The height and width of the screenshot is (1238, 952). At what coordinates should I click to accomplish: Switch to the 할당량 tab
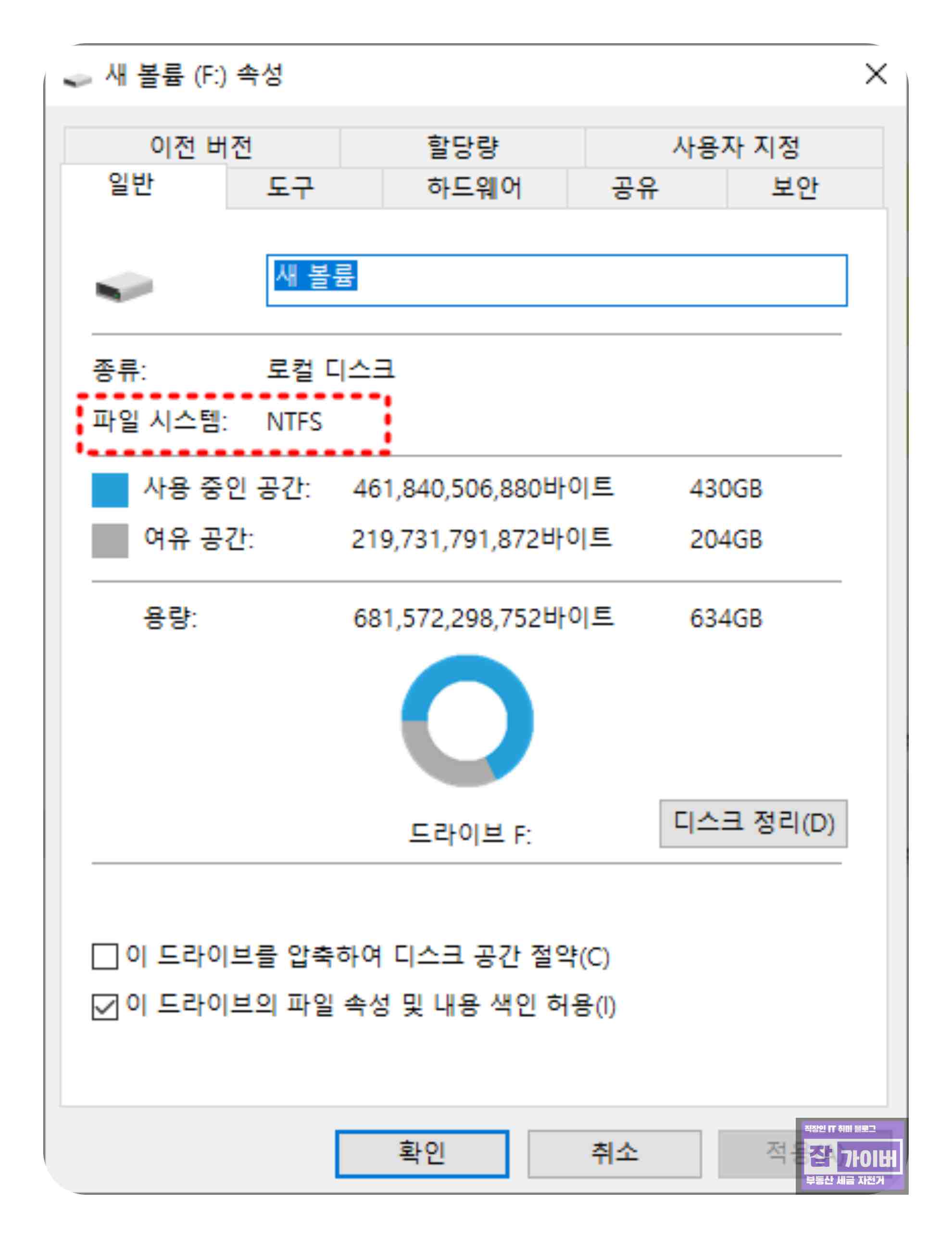(463, 147)
